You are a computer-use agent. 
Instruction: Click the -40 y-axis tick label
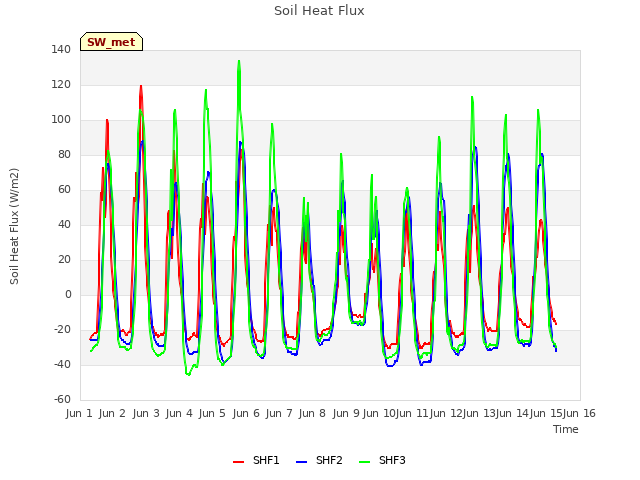pyautogui.click(x=62, y=364)
